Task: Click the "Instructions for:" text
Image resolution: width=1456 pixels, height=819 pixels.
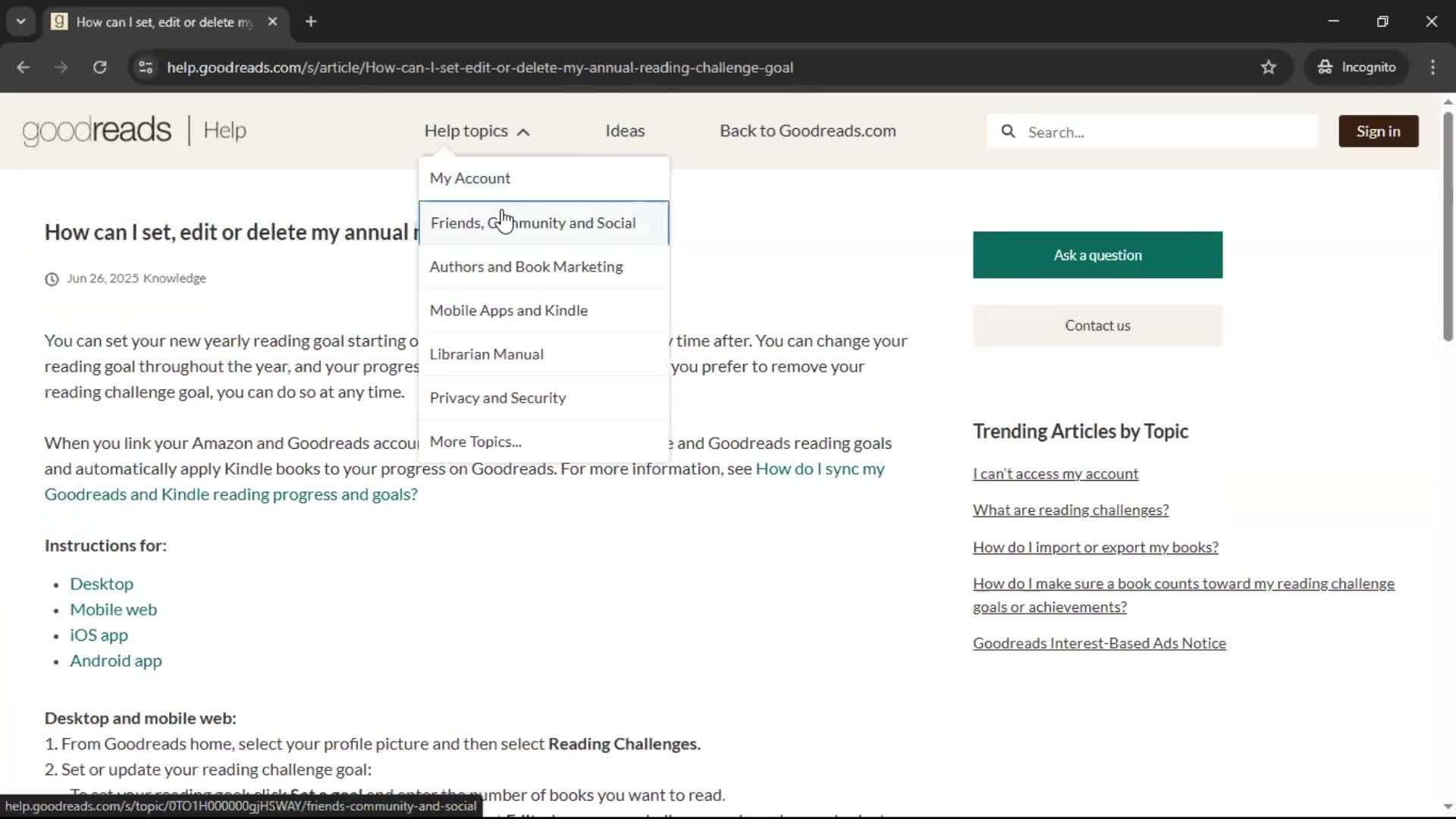Action: (x=105, y=546)
